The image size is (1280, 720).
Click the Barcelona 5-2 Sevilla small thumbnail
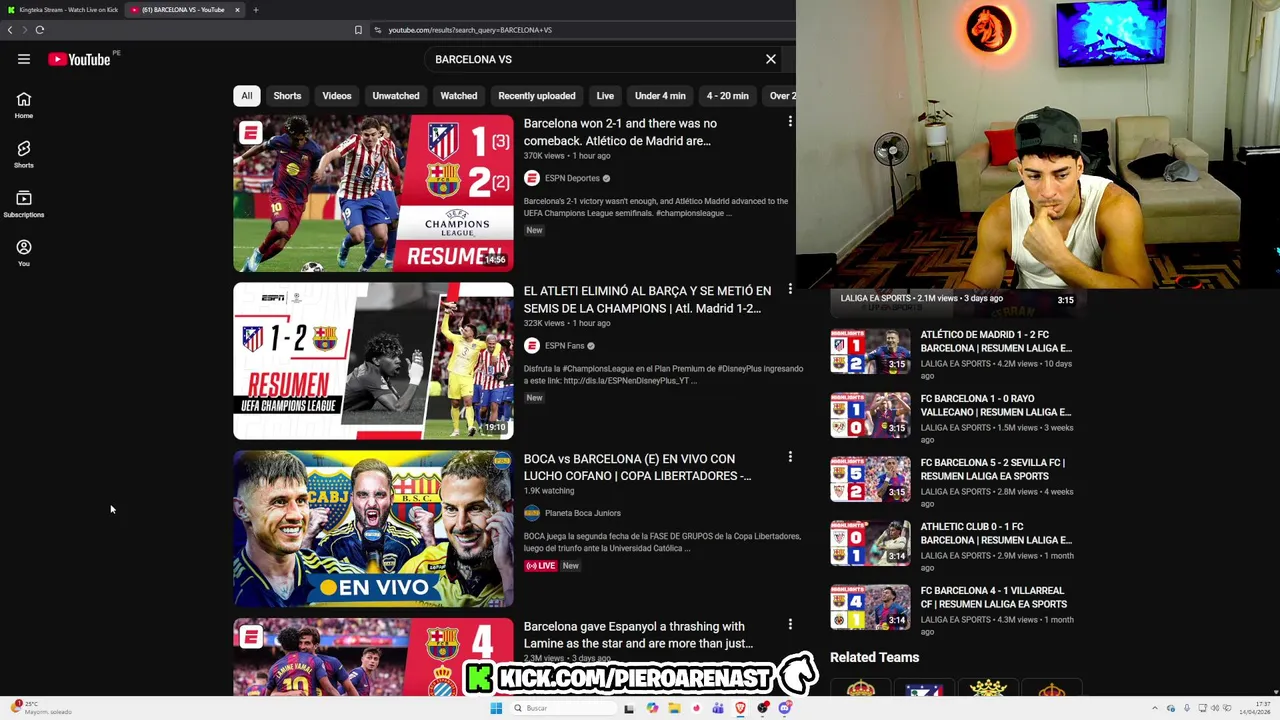(x=870, y=479)
